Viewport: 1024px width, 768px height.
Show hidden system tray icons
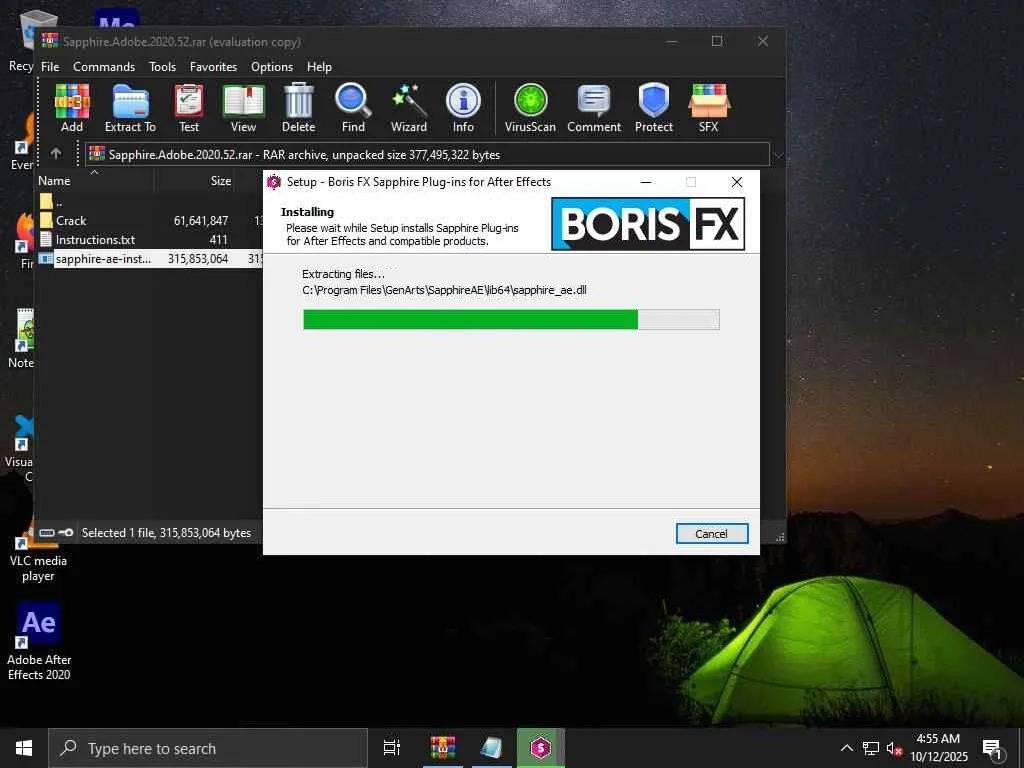(x=846, y=748)
